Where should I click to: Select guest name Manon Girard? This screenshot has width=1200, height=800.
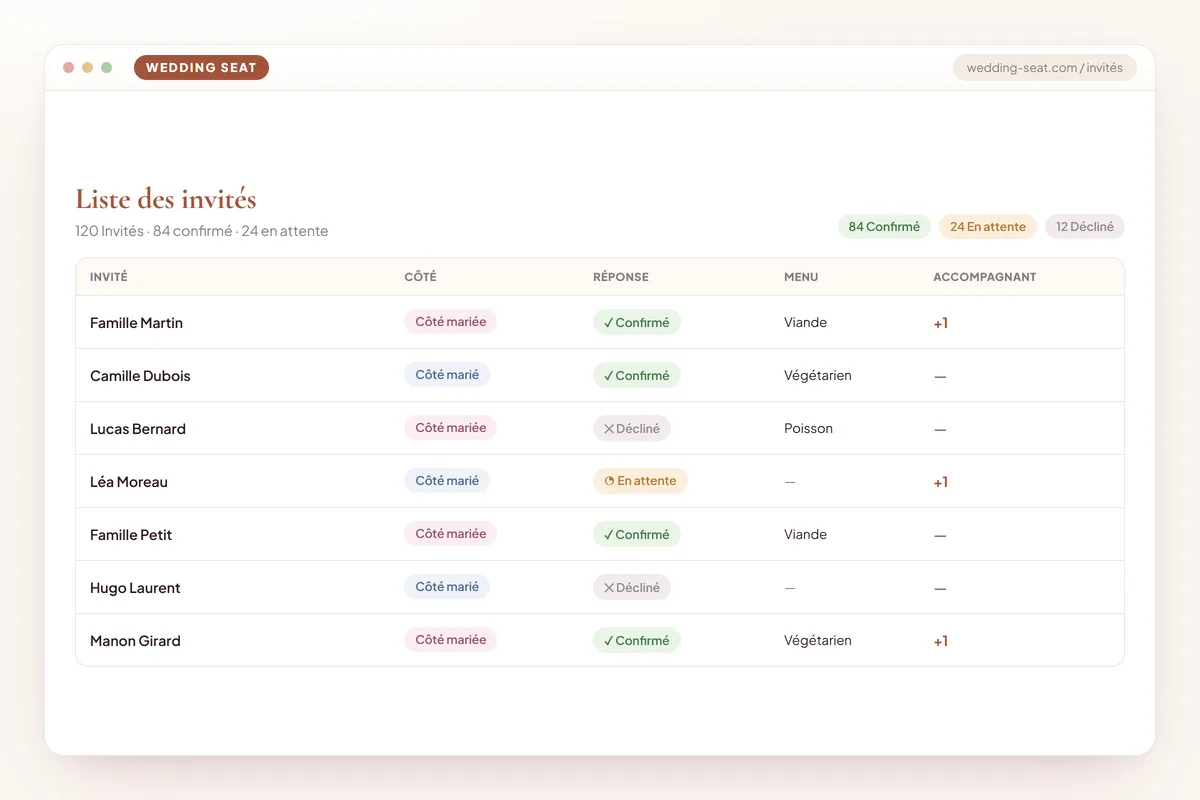coord(135,641)
